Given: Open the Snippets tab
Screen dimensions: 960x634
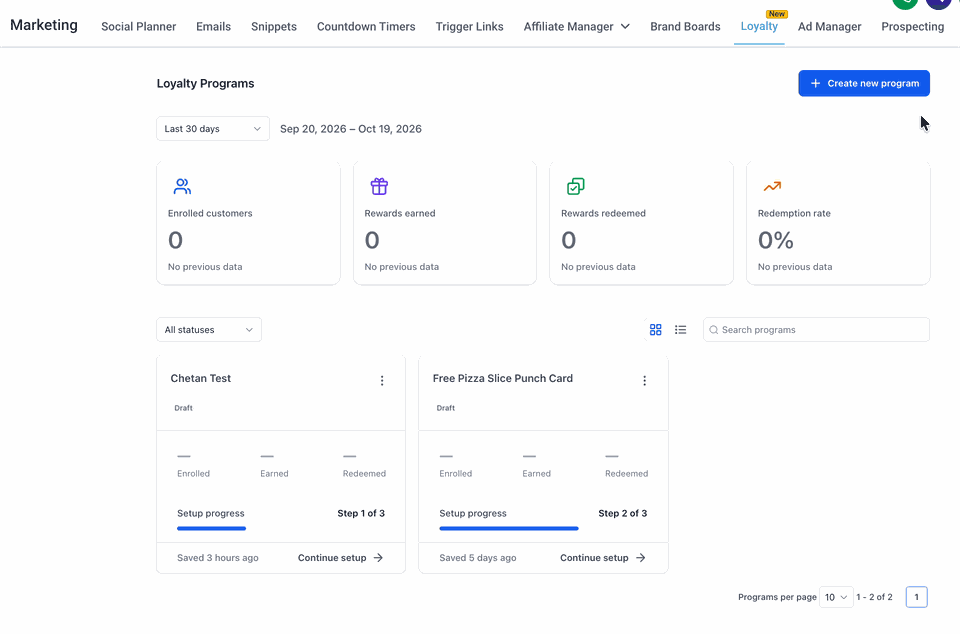Looking at the screenshot, I should click(274, 26).
